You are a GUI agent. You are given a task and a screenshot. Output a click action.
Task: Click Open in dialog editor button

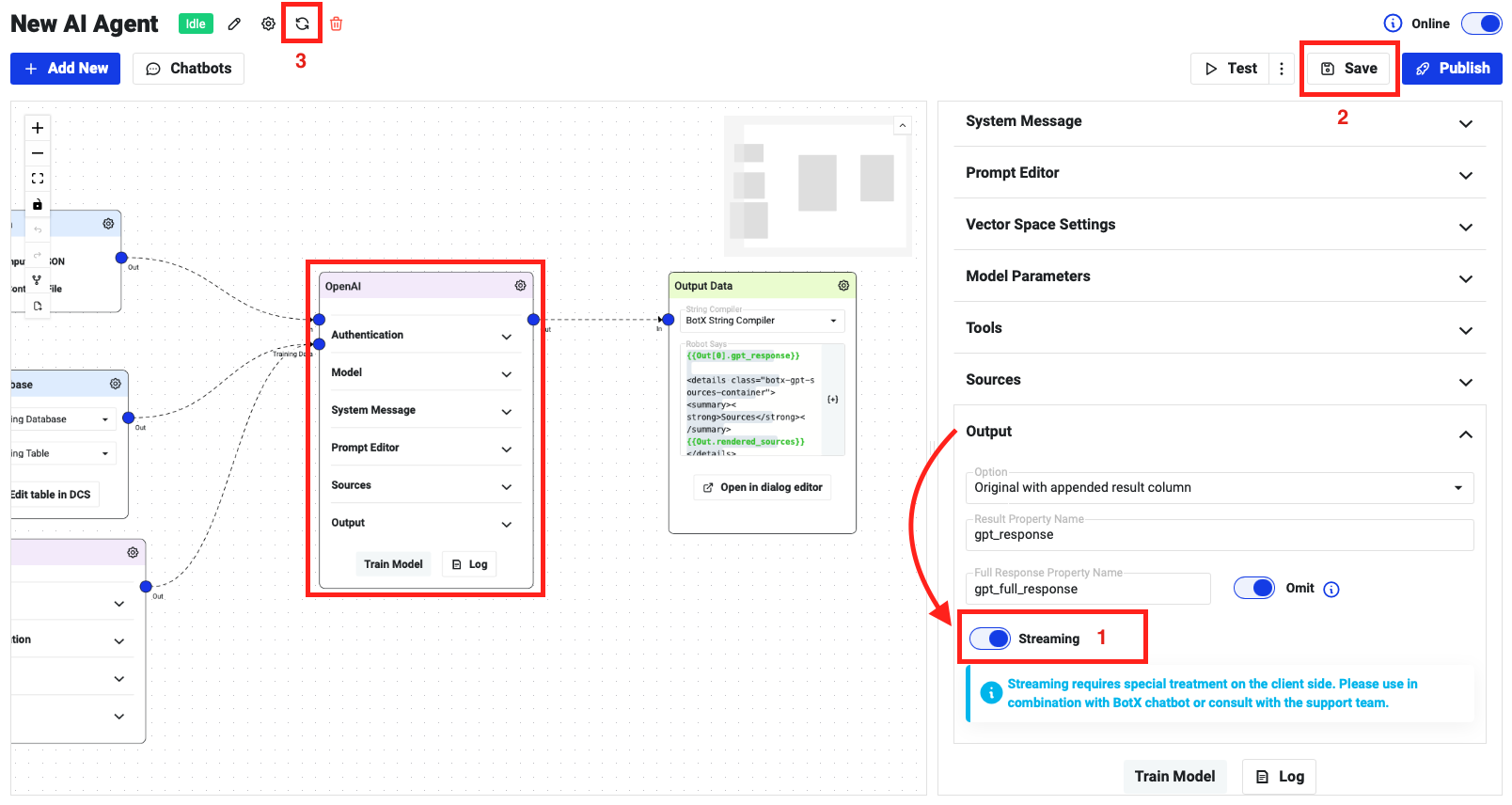click(763, 487)
